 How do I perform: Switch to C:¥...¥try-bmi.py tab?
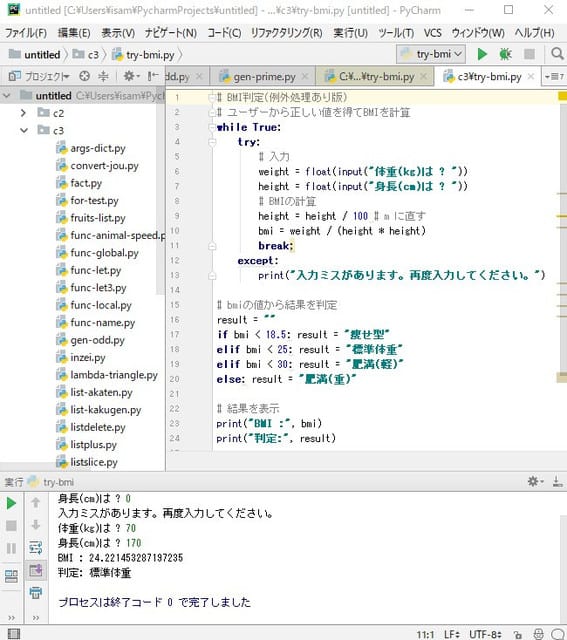coord(376,76)
